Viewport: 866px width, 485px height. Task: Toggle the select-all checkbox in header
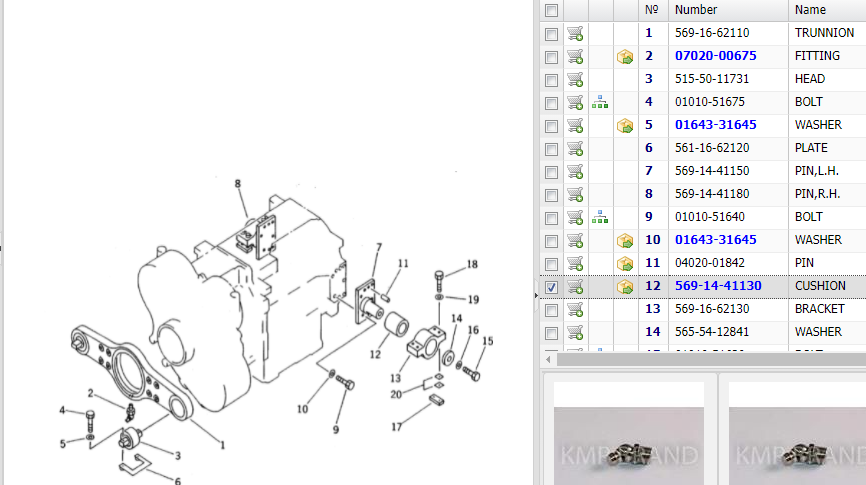(551, 10)
